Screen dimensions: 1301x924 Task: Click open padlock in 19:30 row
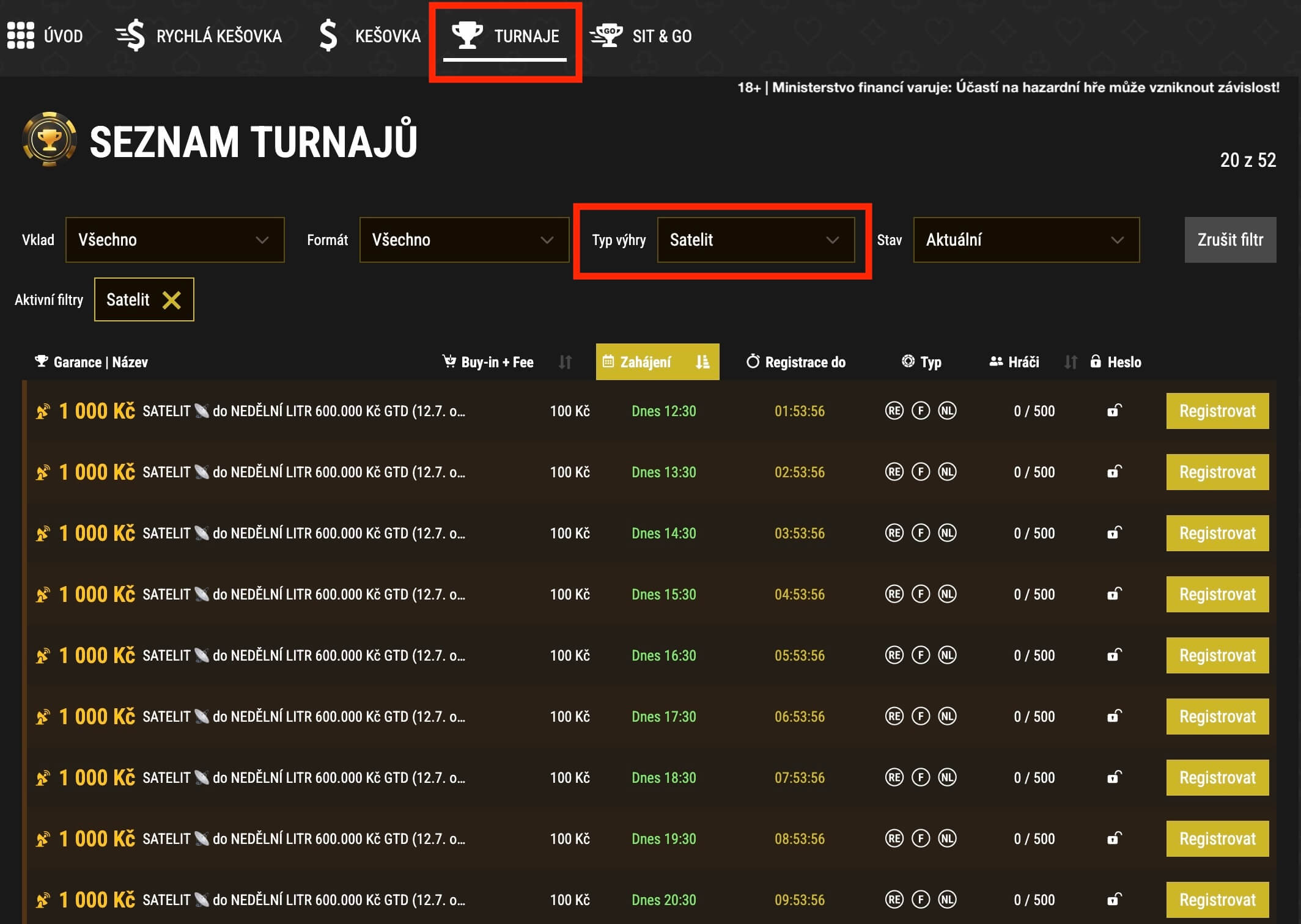pyautogui.click(x=1114, y=838)
